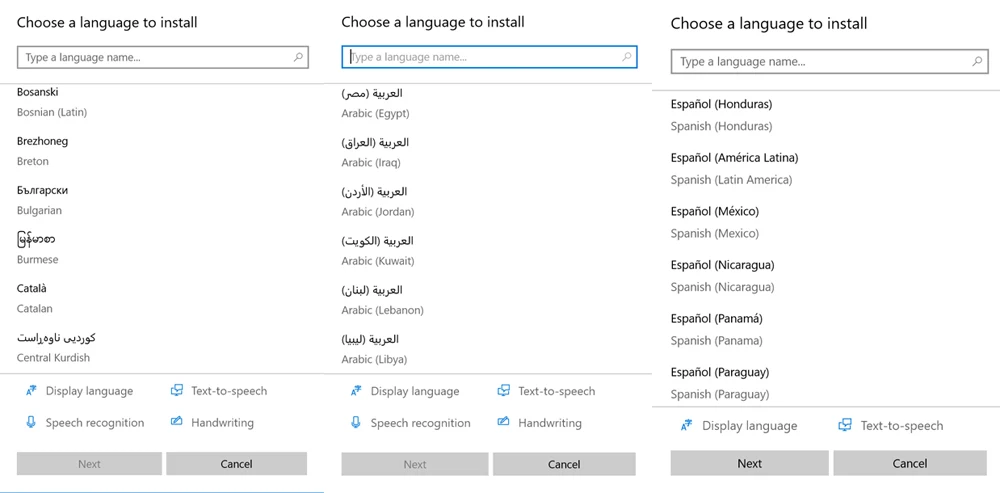Click Handwriting icon in middle dialog

click(503, 422)
